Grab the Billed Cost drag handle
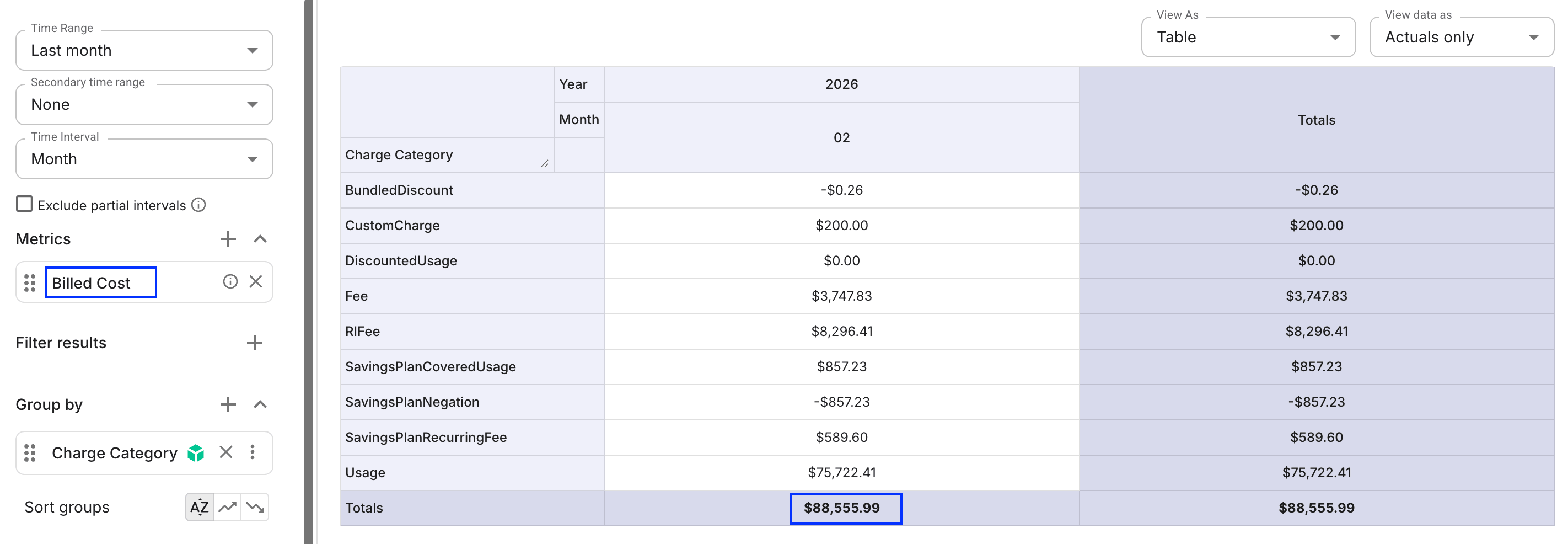Image resolution: width=1568 pixels, height=544 pixels. pos(29,282)
